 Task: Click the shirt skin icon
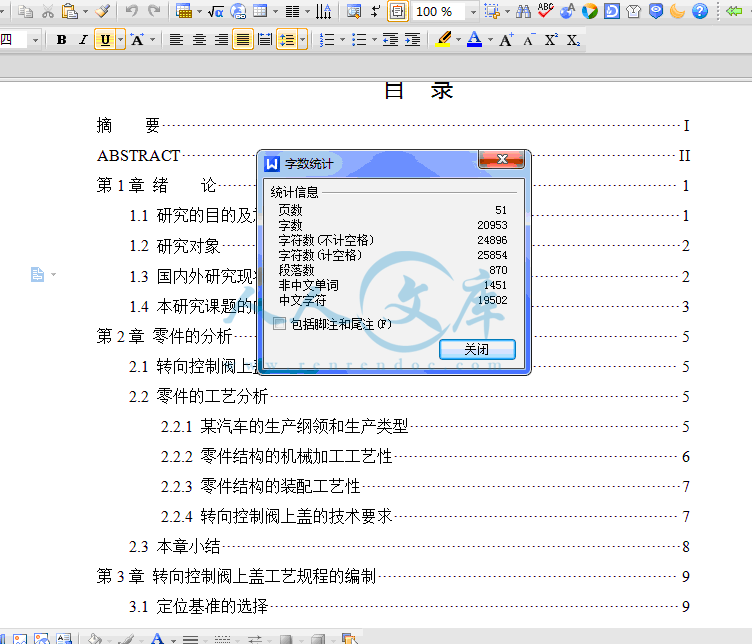[x=634, y=11]
